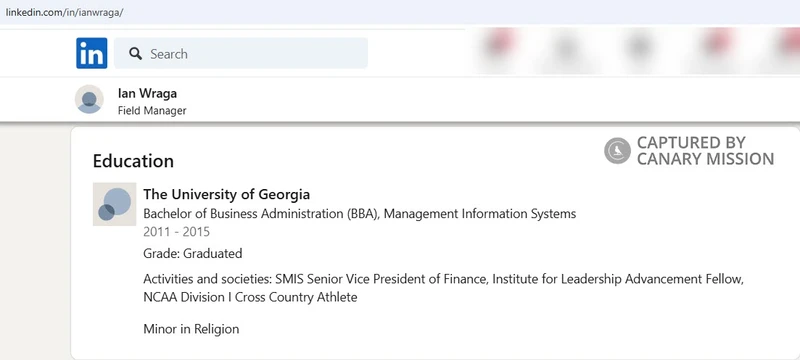Click the Canary Mission bird watermark icon
The height and width of the screenshot is (360, 800).
tap(617, 151)
